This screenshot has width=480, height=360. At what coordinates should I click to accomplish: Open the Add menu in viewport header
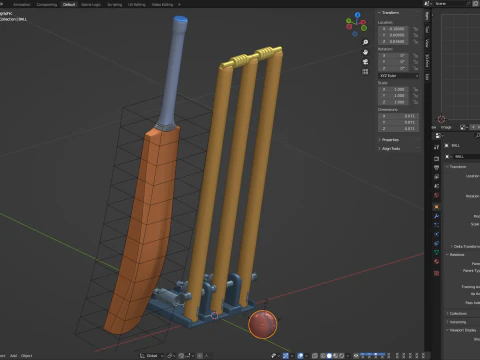(x=13, y=356)
